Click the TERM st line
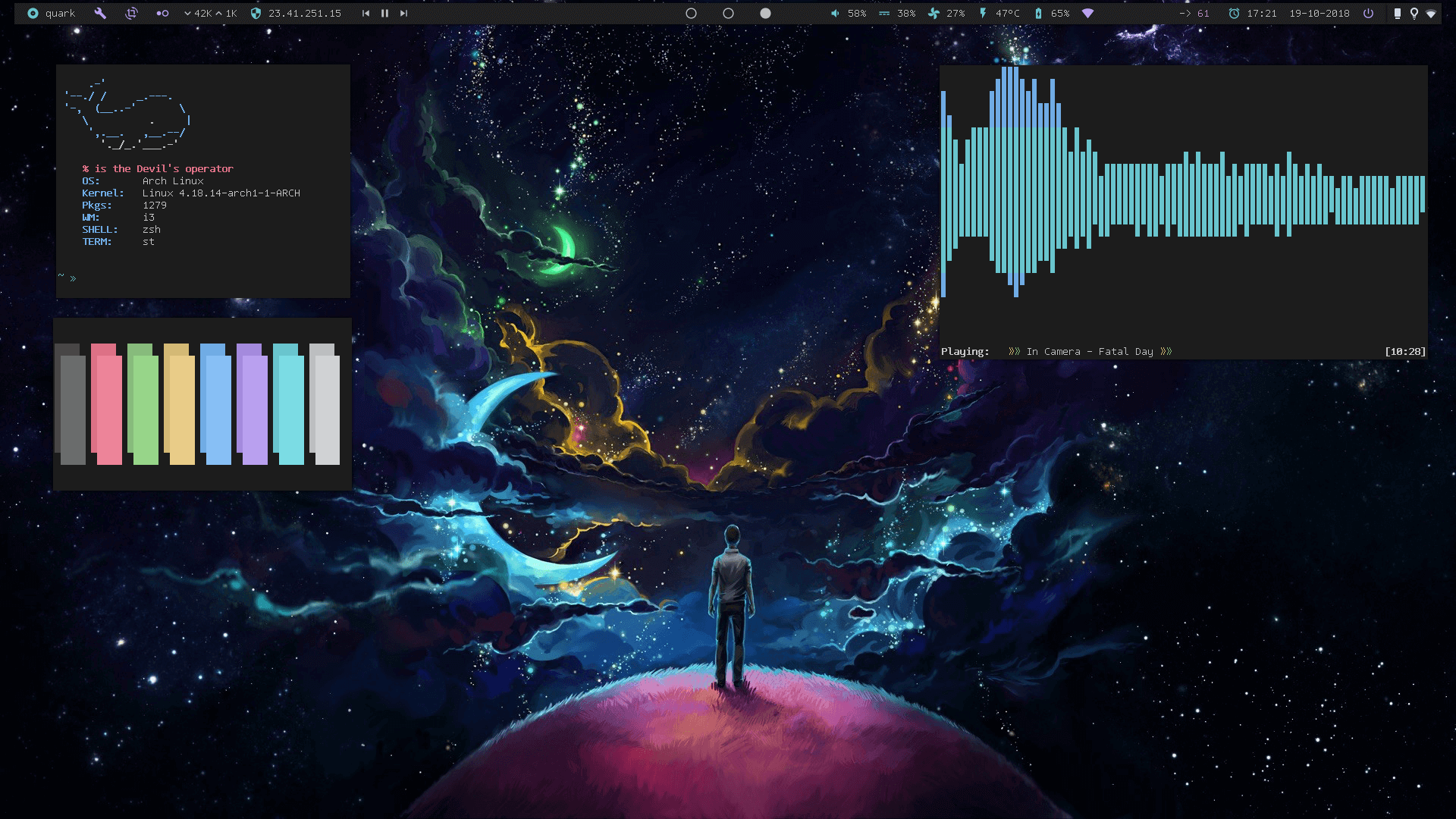The image size is (1456, 819). coord(118,242)
